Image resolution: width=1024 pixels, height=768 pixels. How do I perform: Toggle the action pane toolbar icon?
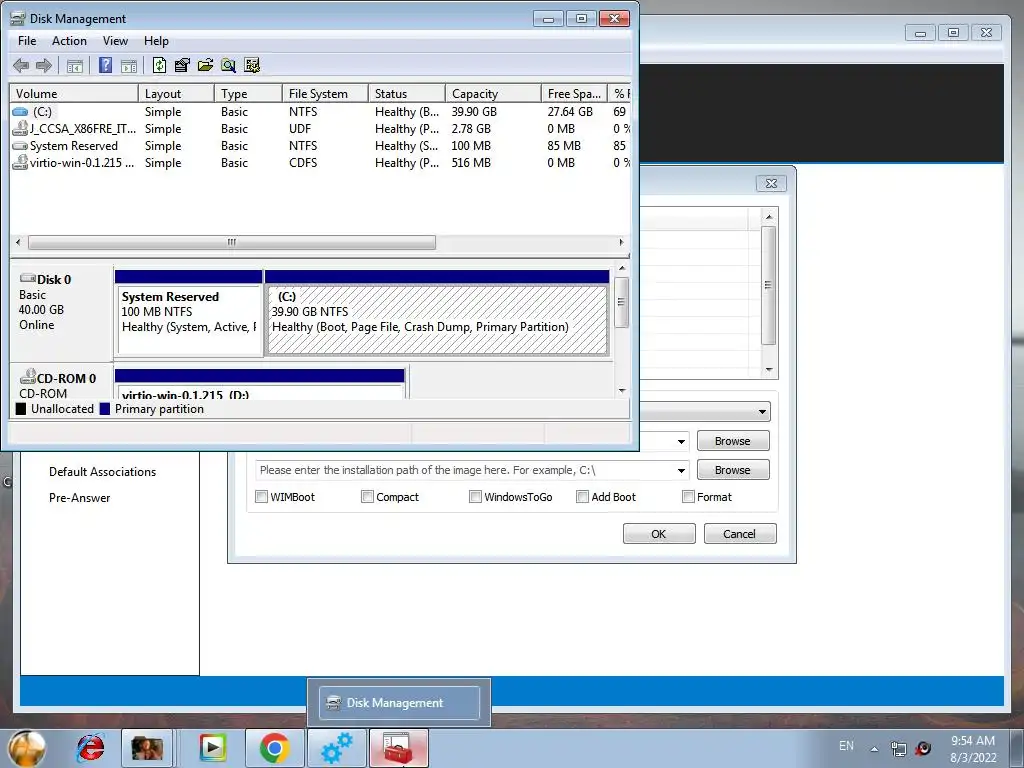129,65
